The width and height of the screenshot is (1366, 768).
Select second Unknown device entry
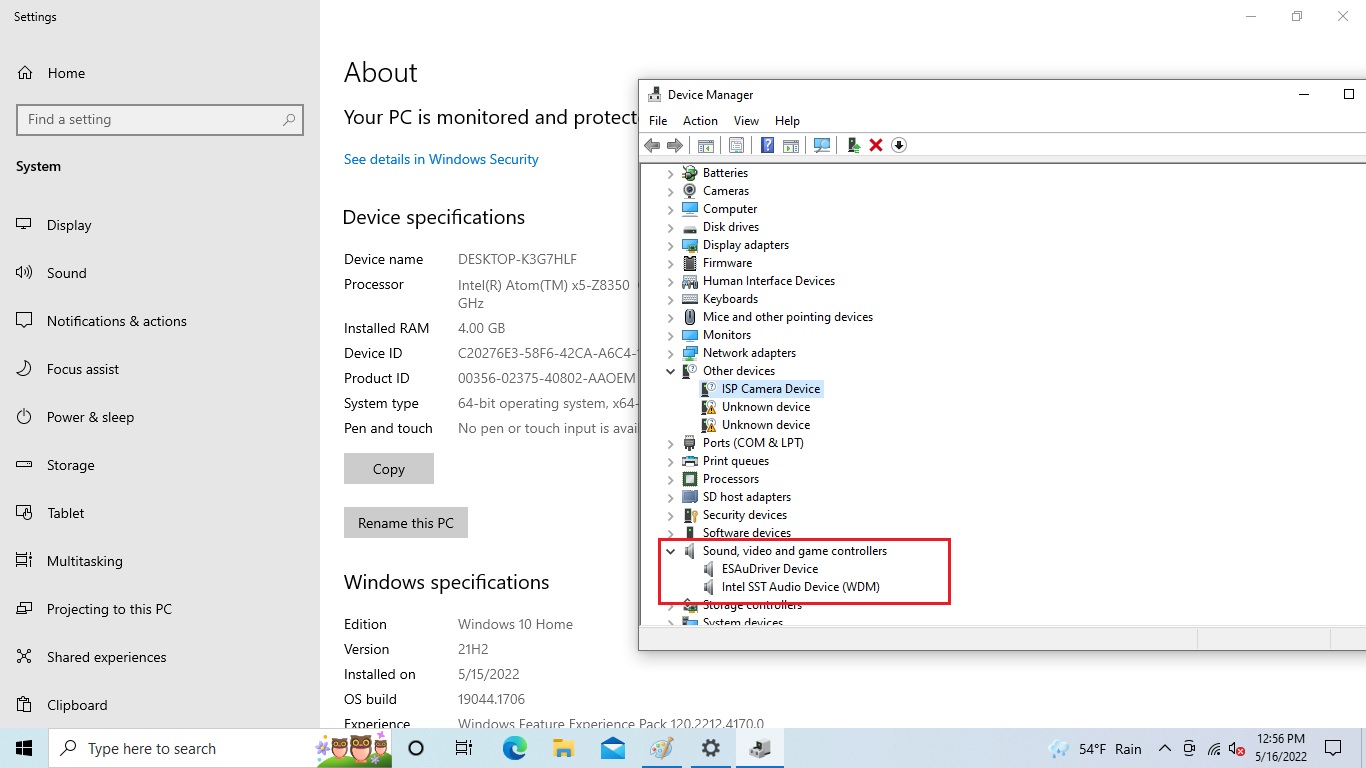pyautogui.click(x=766, y=425)
